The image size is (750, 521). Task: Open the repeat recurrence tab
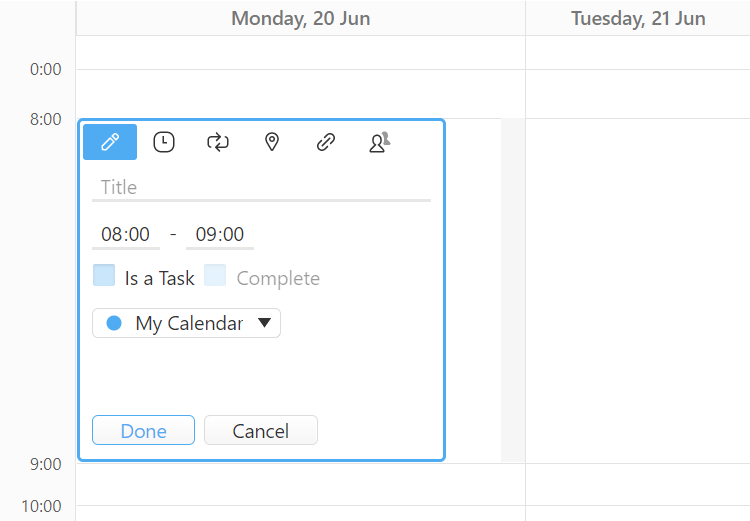click(218, 142)
